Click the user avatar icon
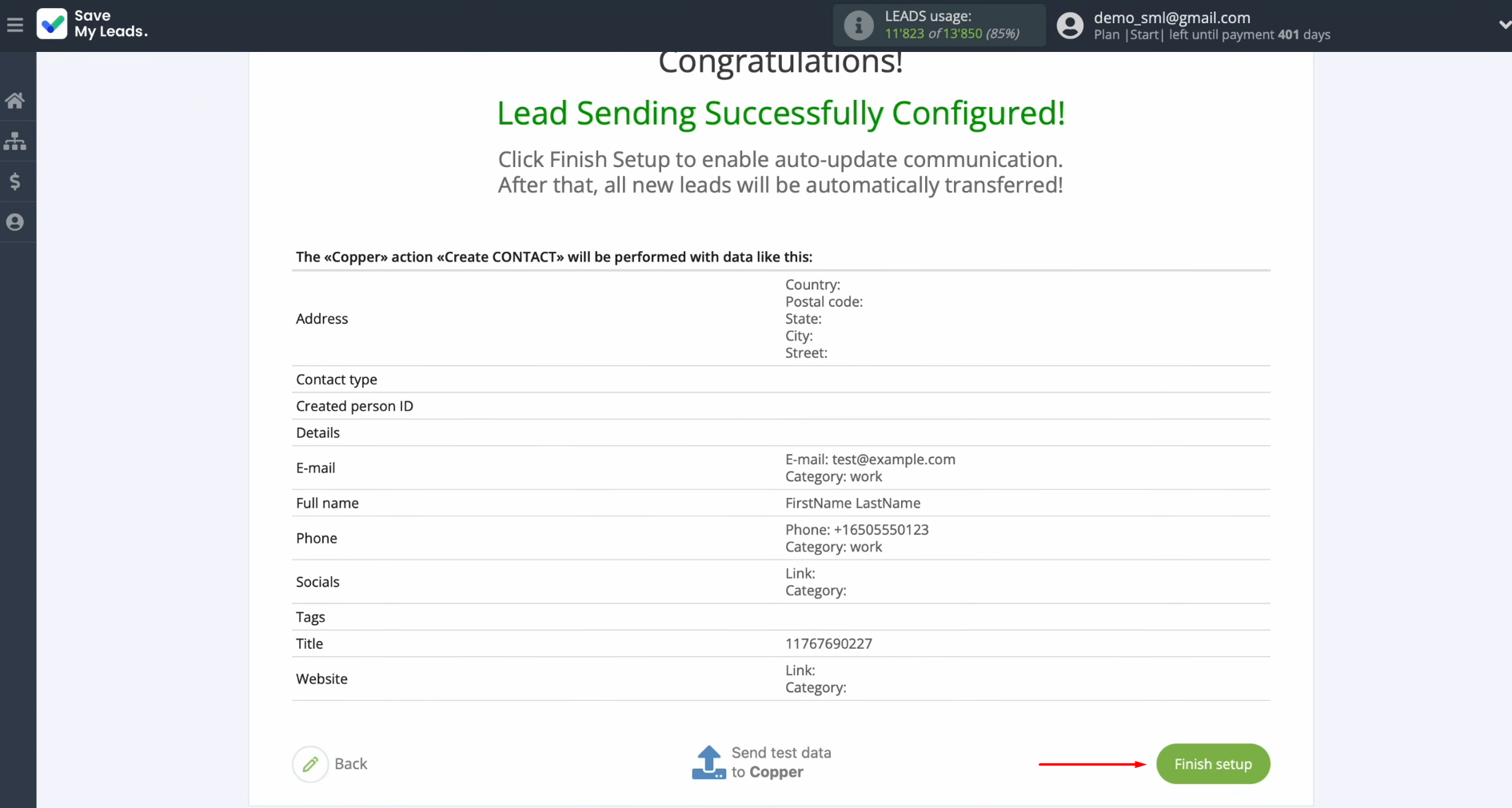The image size is (1512, 808). click(1070, 26)
